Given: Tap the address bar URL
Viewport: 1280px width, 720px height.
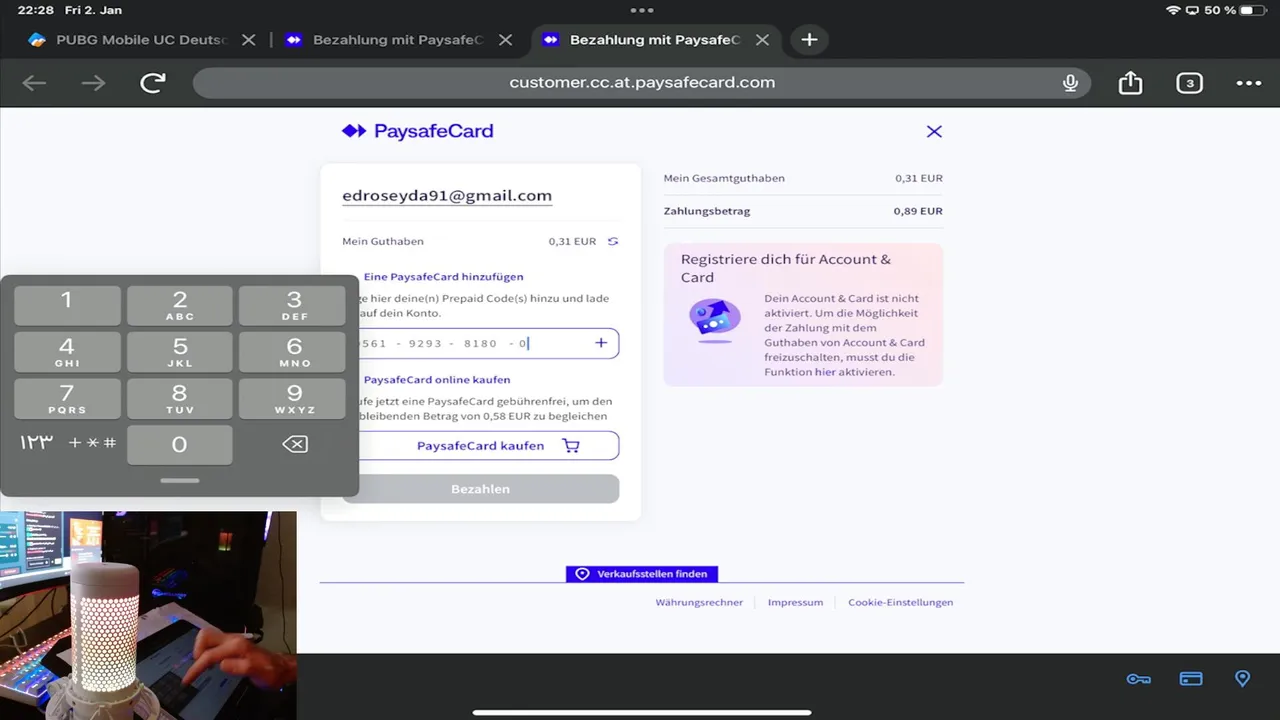Looking at the screenshot, I should (642, 83).
